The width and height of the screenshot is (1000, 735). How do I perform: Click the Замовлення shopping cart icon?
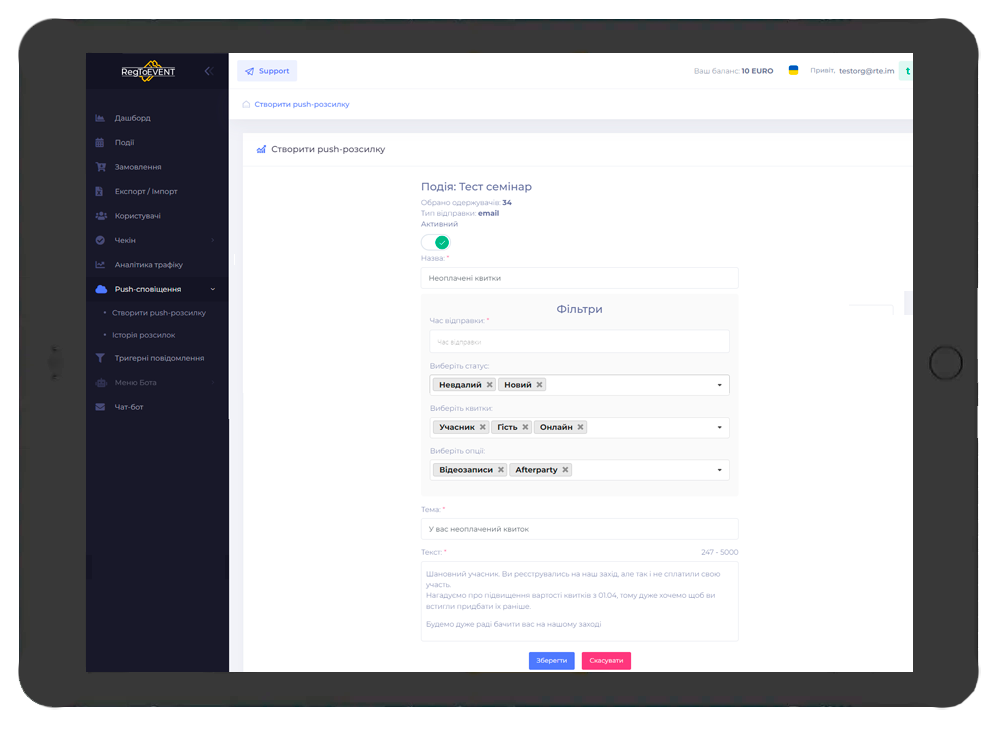pyautogui.click(x=100, y=167)
